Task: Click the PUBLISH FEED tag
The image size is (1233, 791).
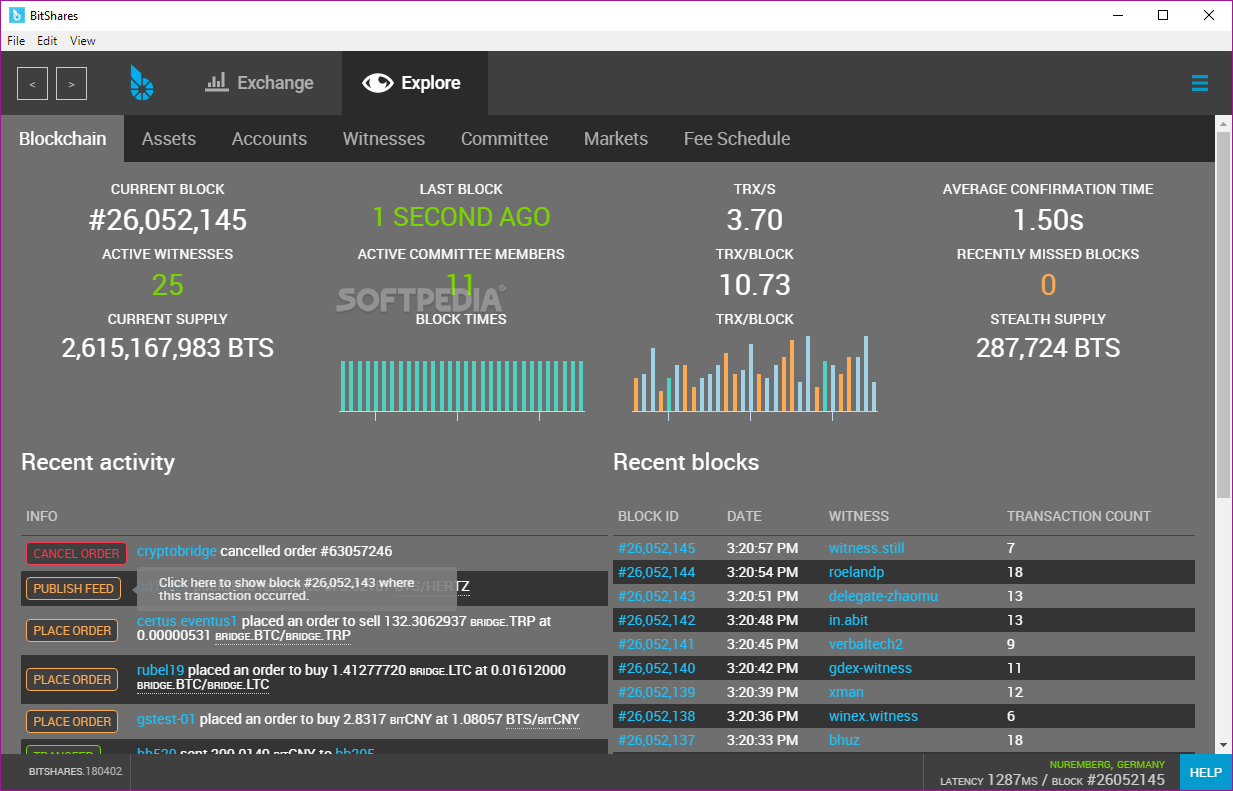Action: click(x=73, y=589)
